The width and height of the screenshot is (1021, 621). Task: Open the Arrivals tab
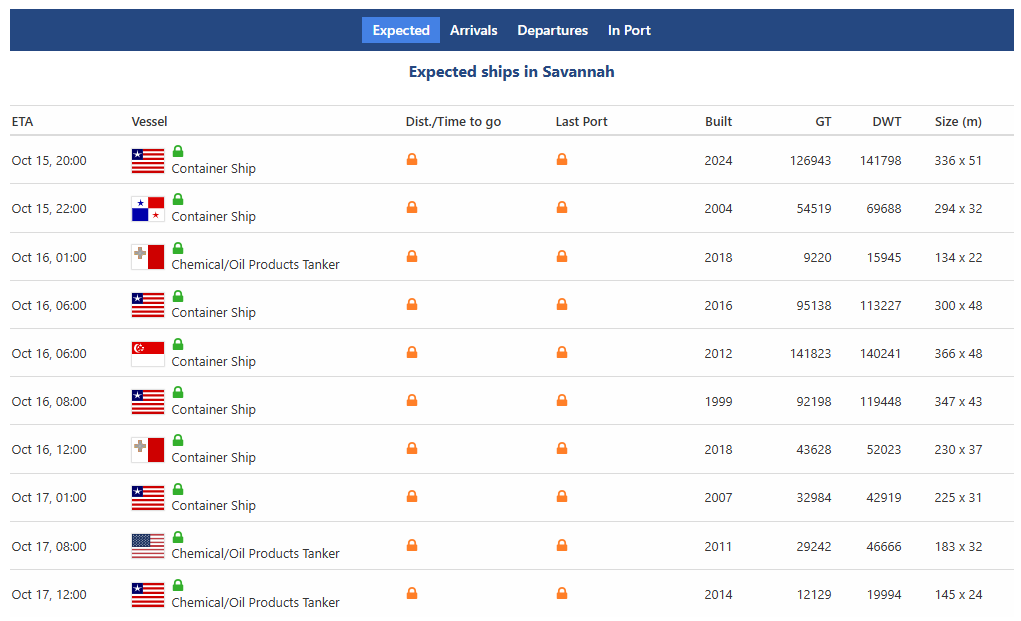pyautogui.click(x=473, y=30)
